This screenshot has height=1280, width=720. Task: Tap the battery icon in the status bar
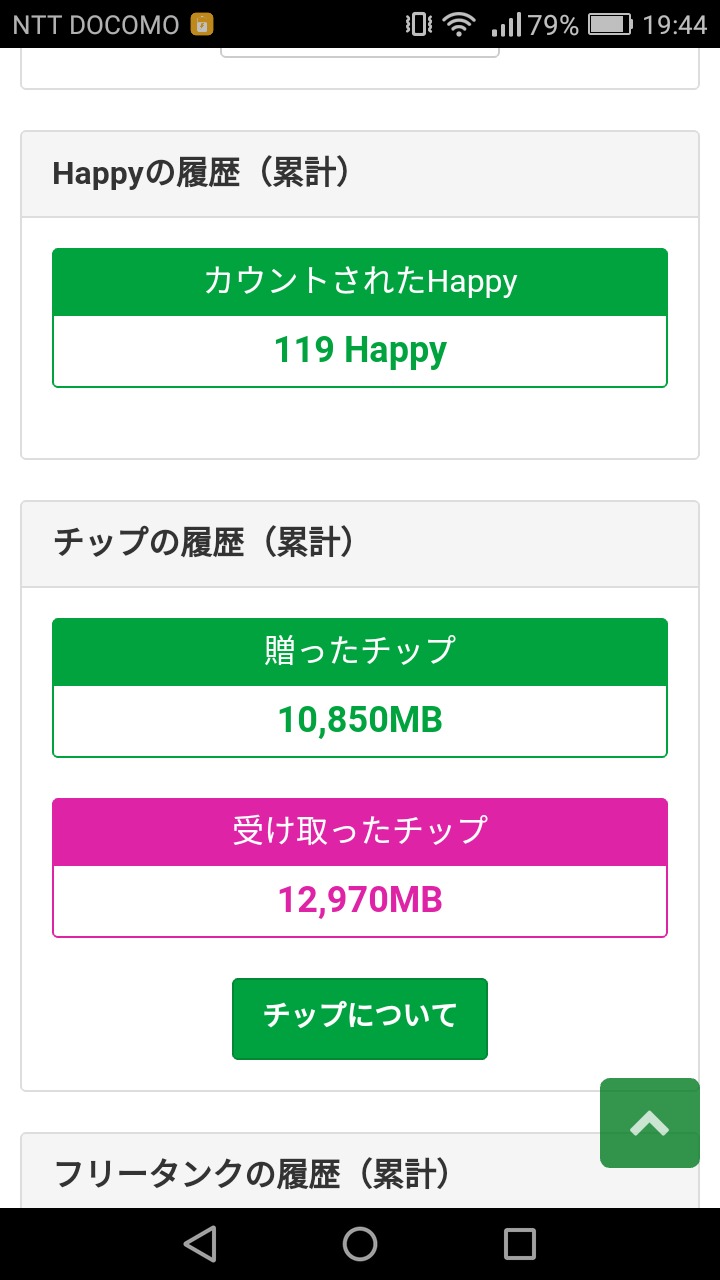point(609,25)
